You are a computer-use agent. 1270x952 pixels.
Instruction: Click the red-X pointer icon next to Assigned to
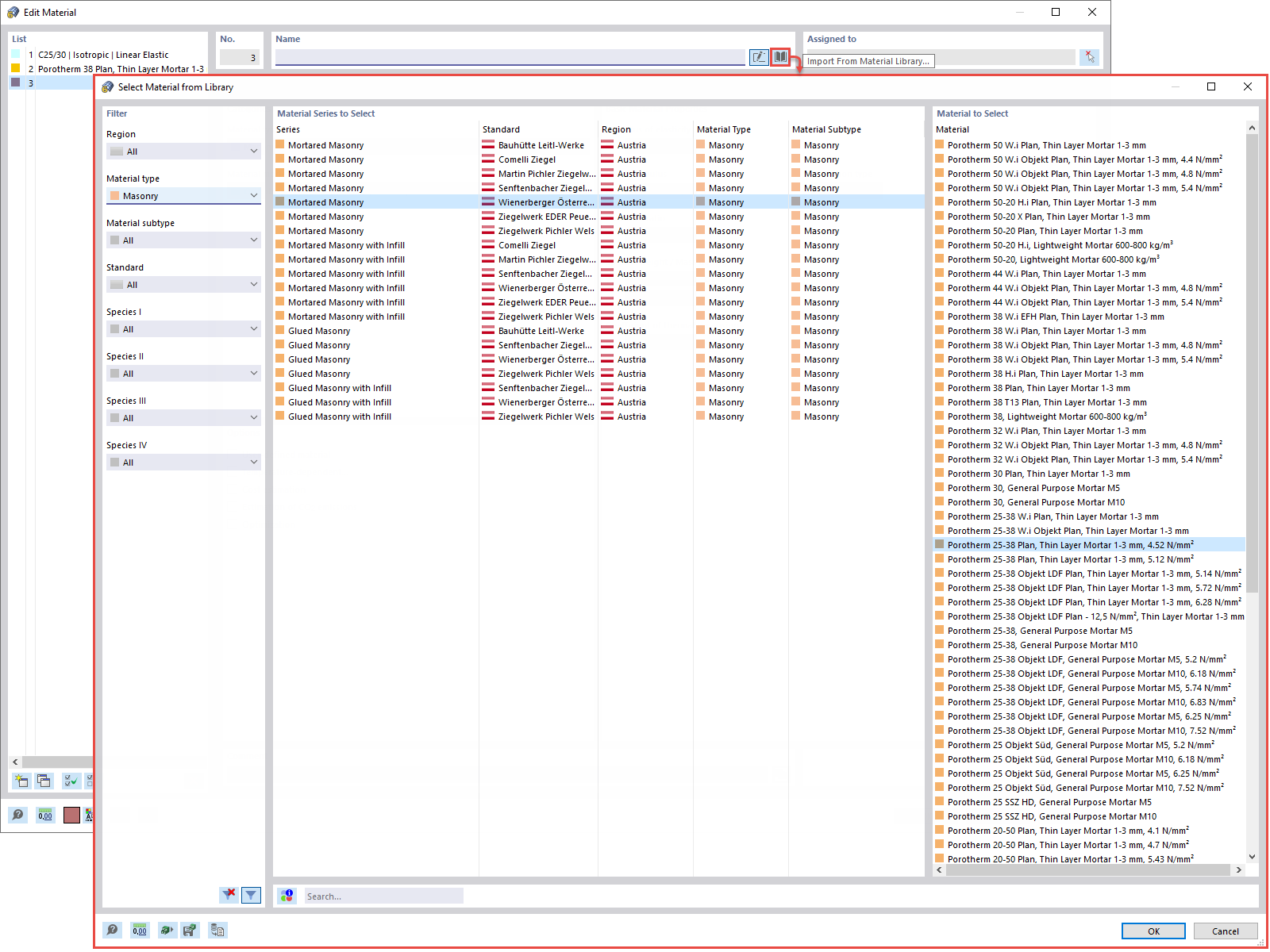point(1089,56)
